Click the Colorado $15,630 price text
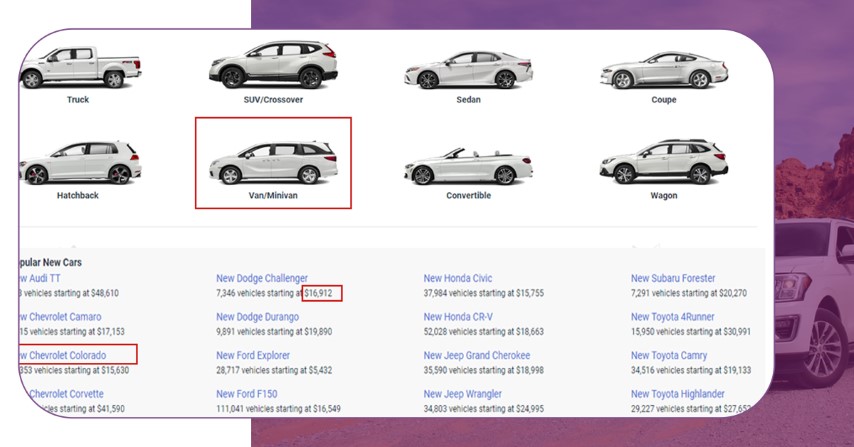Viewport: 854px width, 447px height. point(115,371)
